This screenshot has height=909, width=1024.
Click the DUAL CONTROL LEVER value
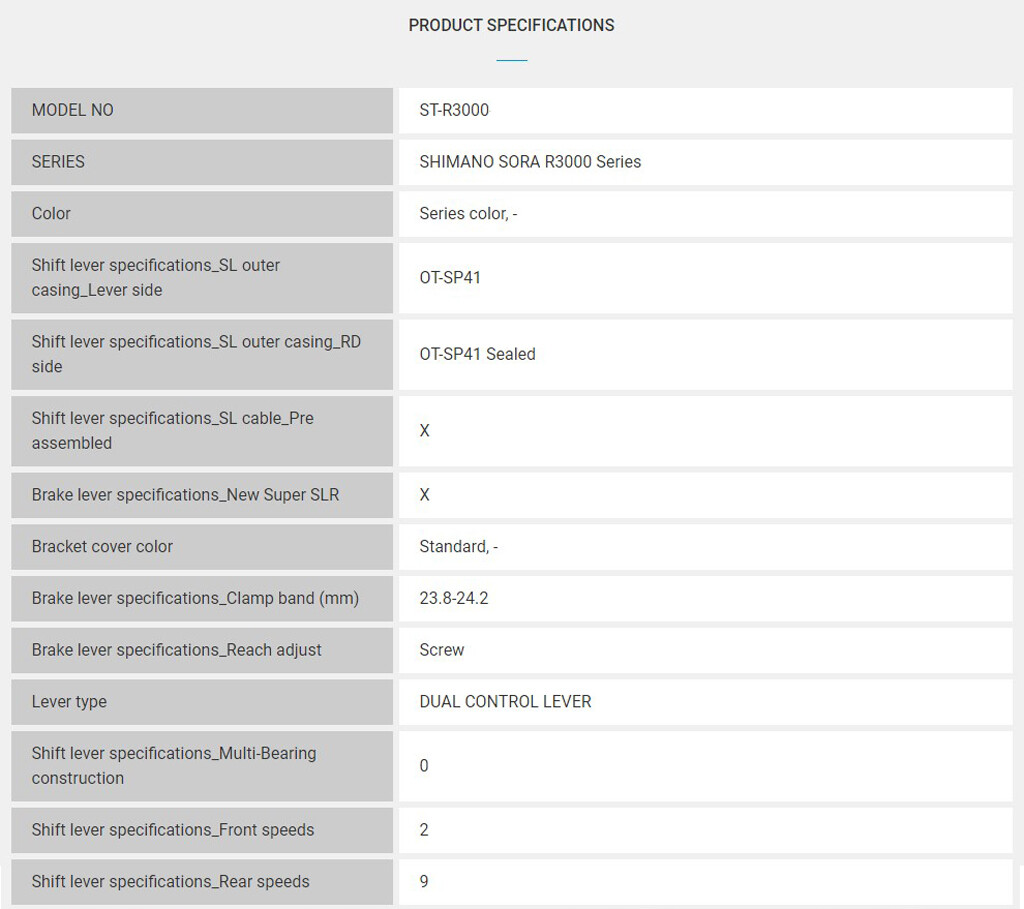coord(505,701)
